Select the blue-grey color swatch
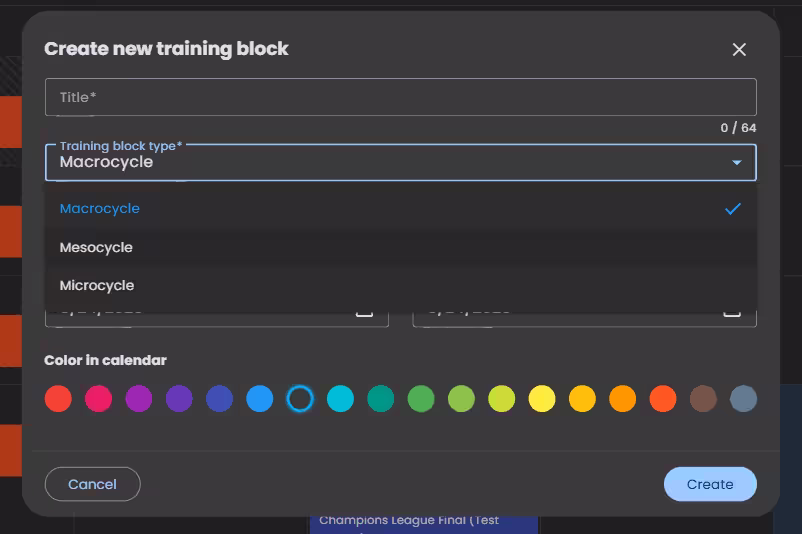This screenshot has height=534, width=802. pyautogui.click(x=743, y=399)
